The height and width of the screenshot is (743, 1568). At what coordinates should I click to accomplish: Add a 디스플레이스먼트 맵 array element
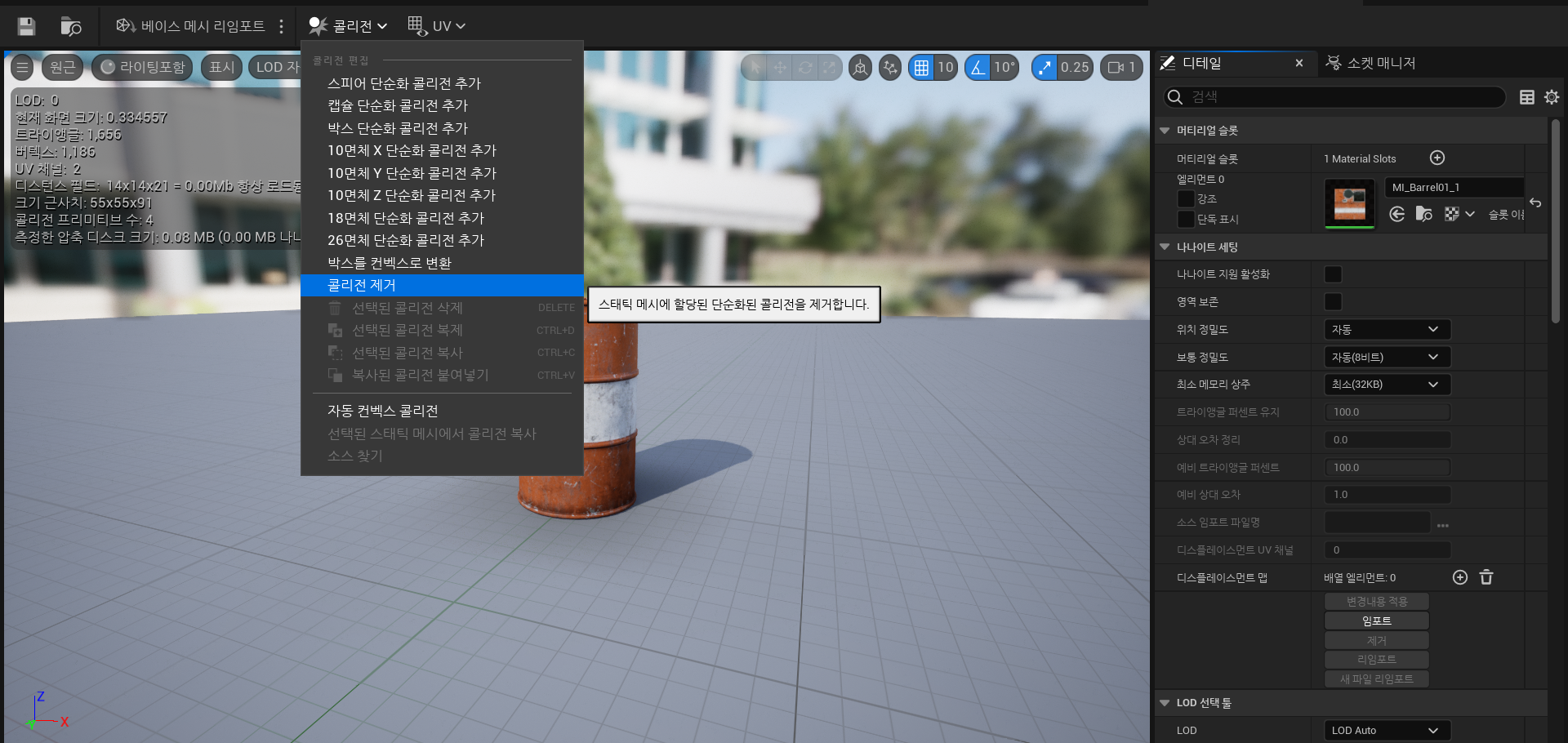(x=1460, y=577)
